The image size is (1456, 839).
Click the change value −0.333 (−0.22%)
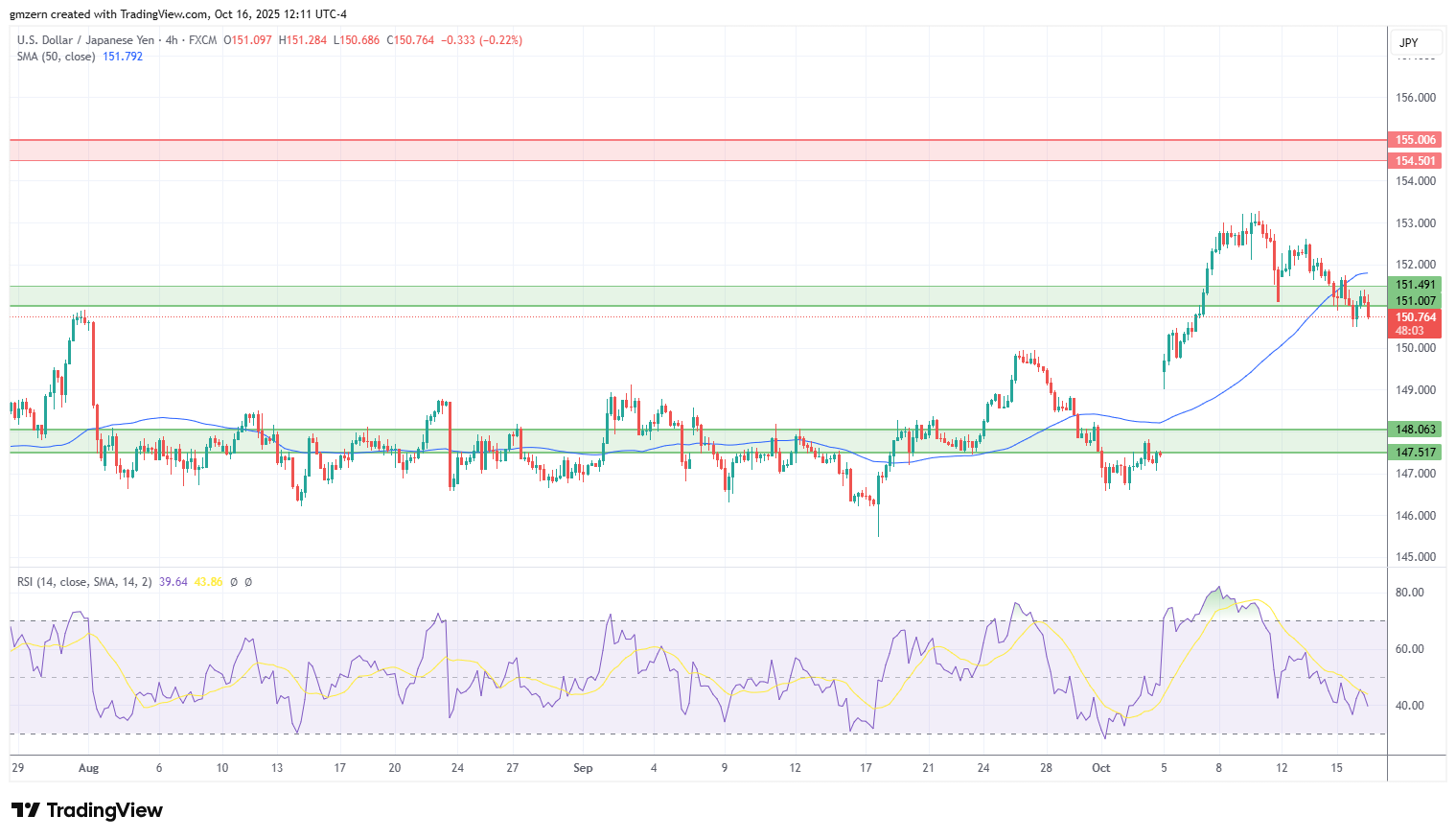tap(481, 40)
